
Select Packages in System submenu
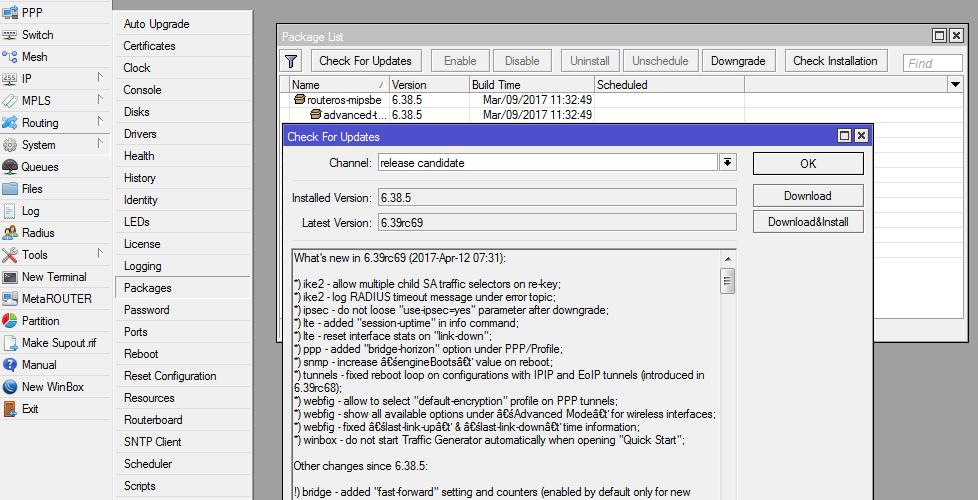tap(183, 288)
